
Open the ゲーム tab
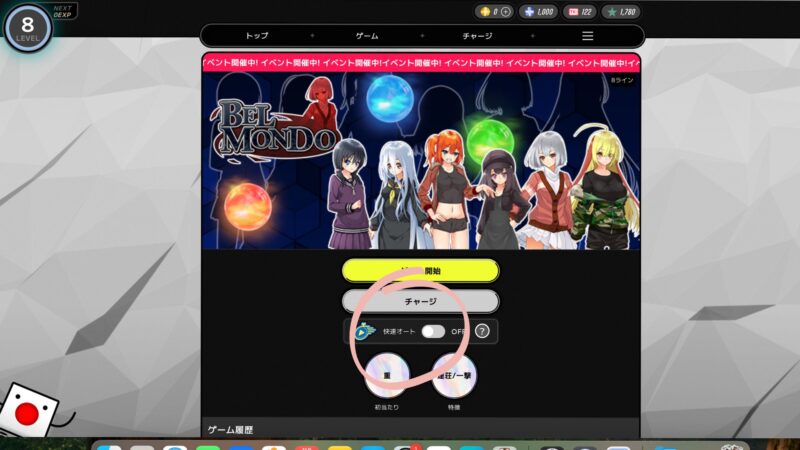point(367,36)
